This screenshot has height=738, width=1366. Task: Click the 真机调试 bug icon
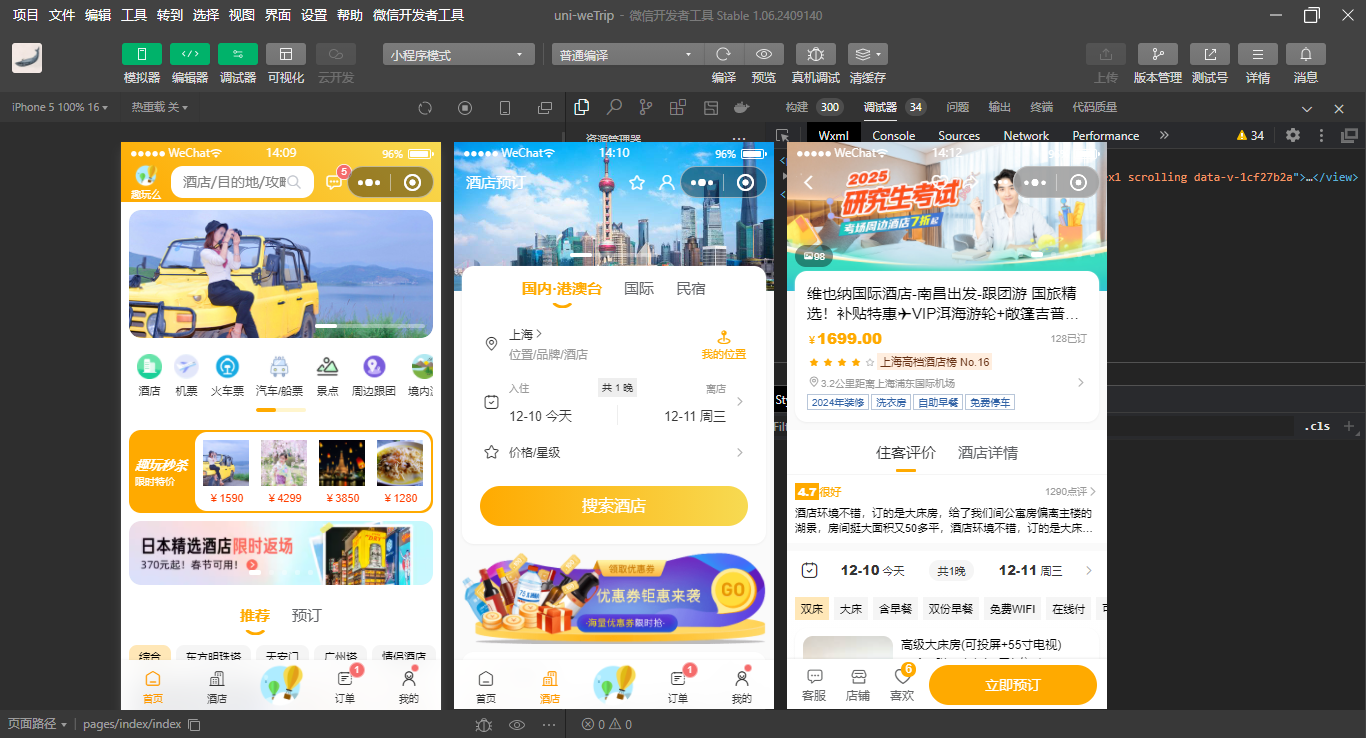click(816, 55)
